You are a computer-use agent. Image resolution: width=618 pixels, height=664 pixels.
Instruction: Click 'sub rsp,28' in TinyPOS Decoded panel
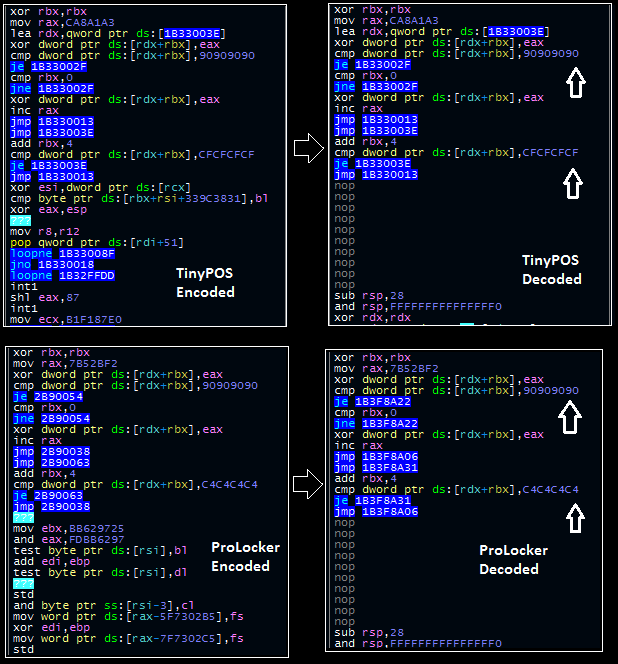(x=369, y=296)
